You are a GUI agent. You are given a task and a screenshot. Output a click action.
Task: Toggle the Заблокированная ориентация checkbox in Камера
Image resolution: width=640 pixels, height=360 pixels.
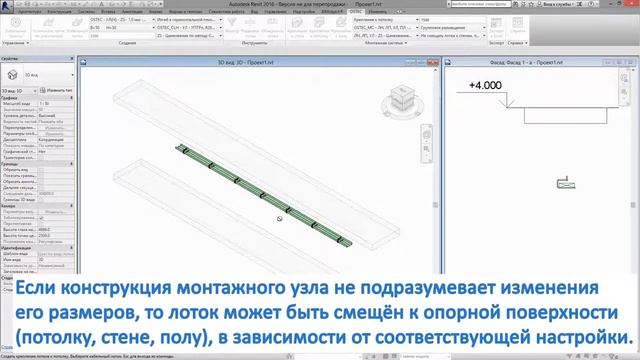[x=41, y=218]
